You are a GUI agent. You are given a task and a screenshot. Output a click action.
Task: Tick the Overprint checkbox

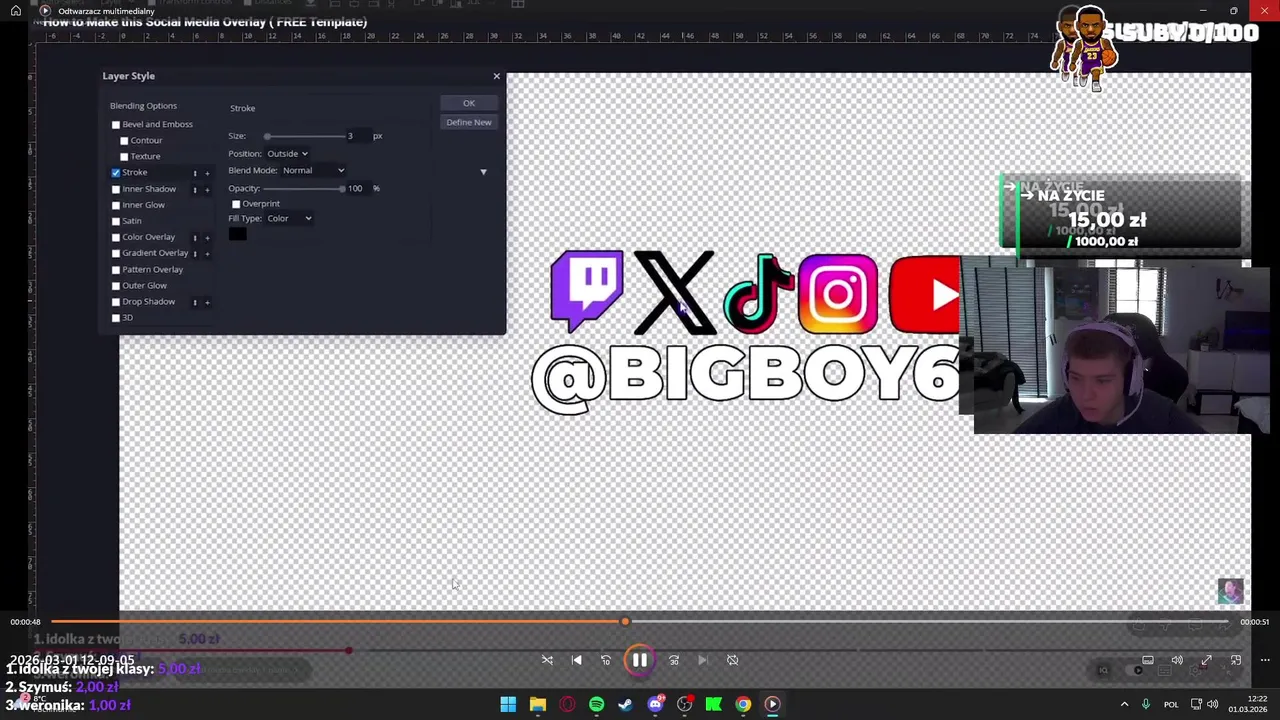tap(236, 204)
